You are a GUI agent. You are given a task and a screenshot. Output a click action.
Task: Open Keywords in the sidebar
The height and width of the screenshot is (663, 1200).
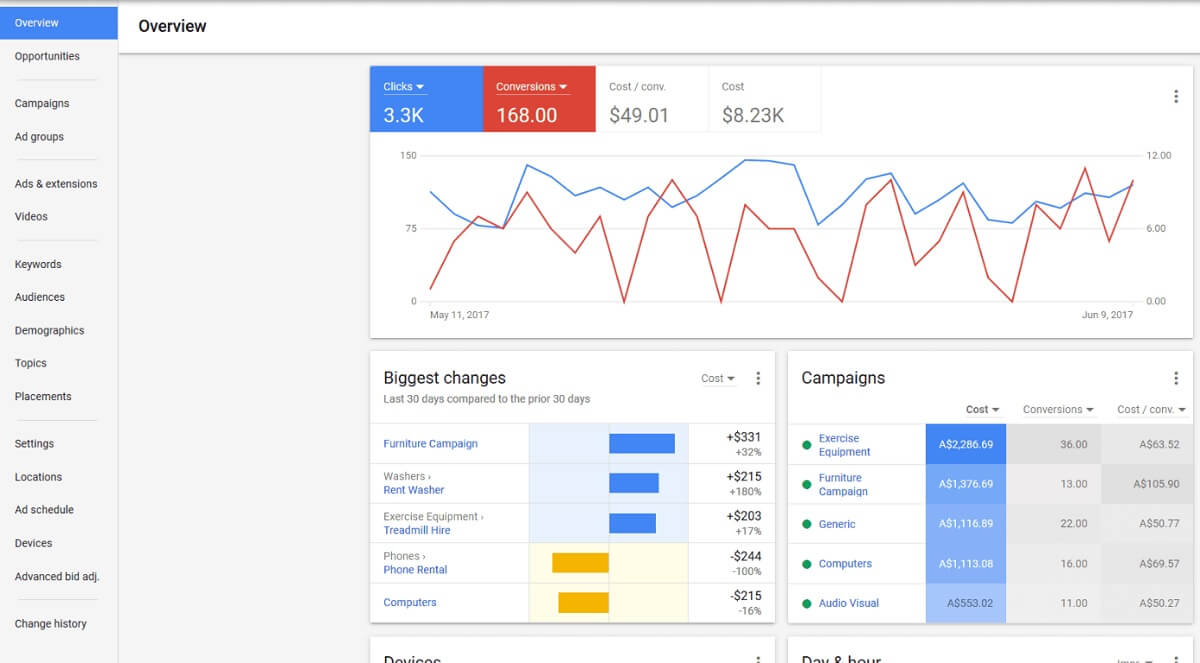[x=38, y=265]
